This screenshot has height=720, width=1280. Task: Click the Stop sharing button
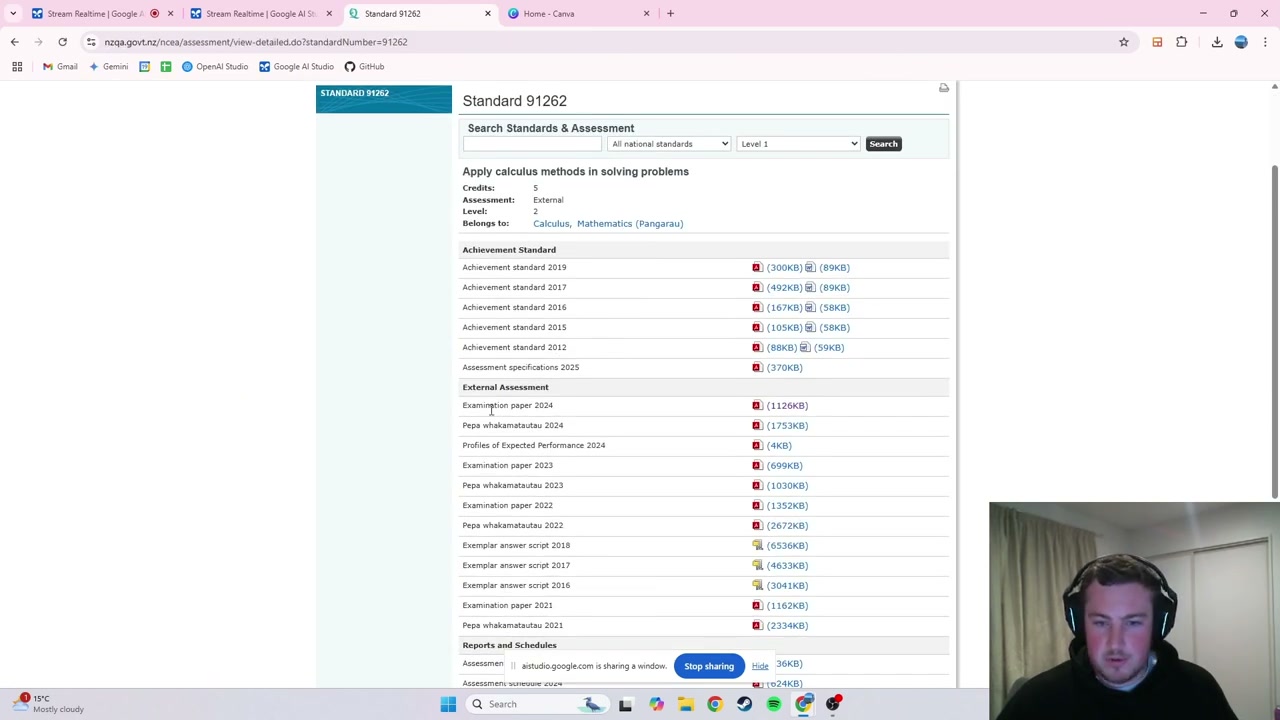tap(709, 666)
